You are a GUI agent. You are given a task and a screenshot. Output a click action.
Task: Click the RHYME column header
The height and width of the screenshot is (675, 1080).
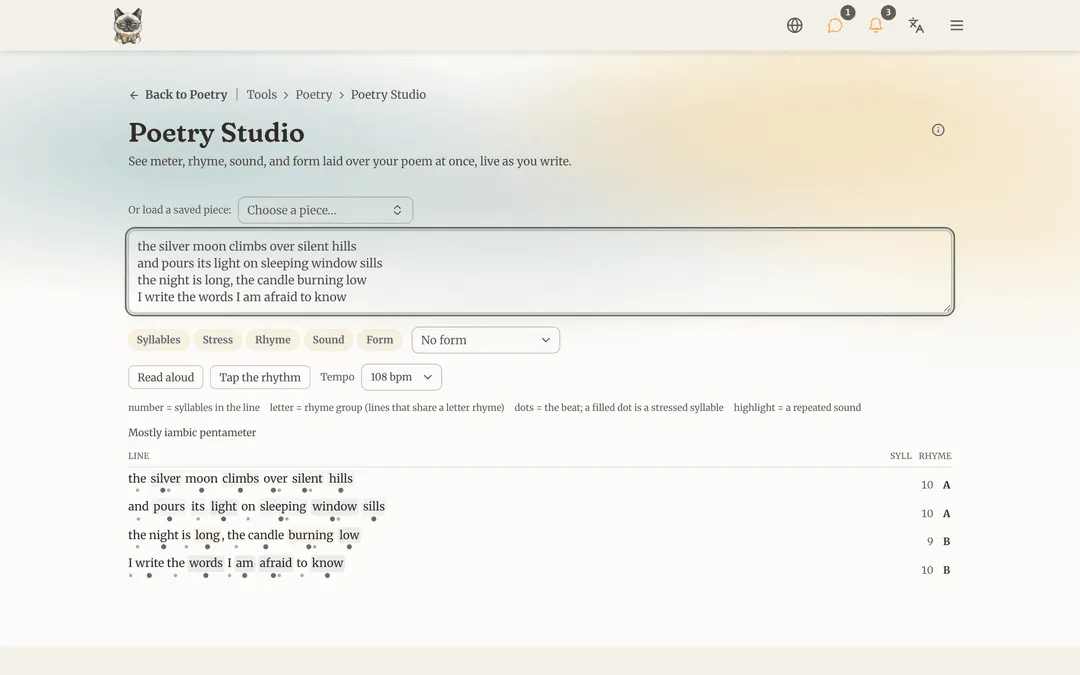(x=935, y=456)
